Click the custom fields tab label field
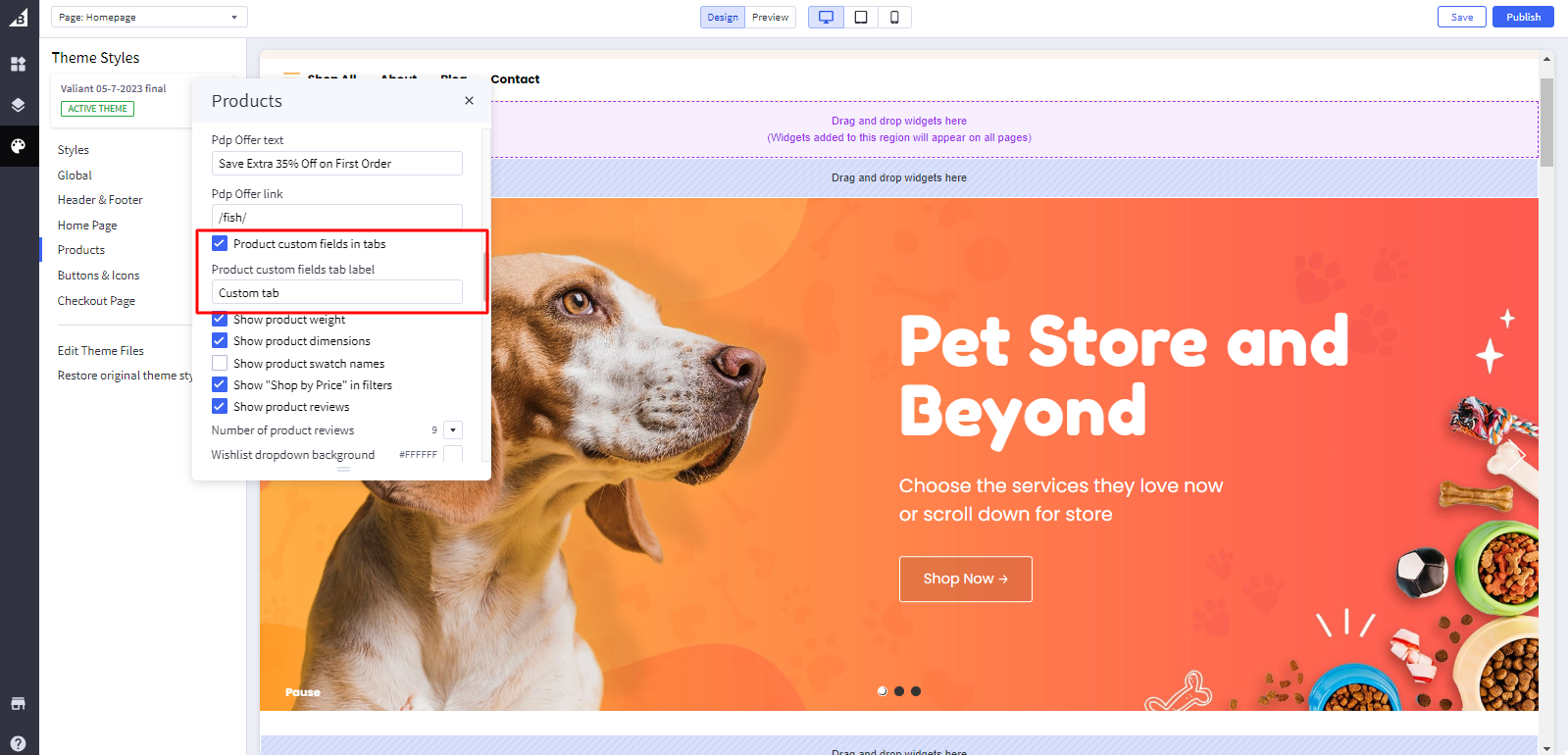Image resolution: width=1568 pixels, height=755 pixels. pos(337,292)
